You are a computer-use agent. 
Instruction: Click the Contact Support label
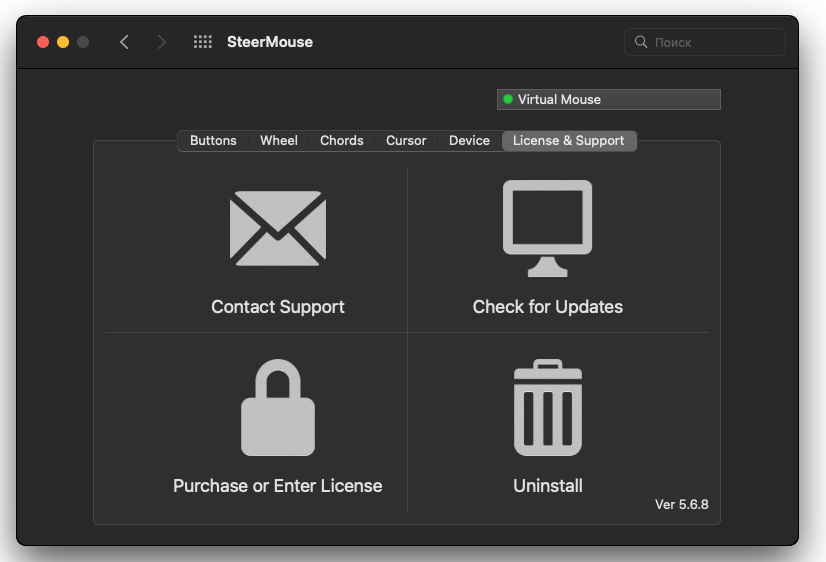click(278, 307)
